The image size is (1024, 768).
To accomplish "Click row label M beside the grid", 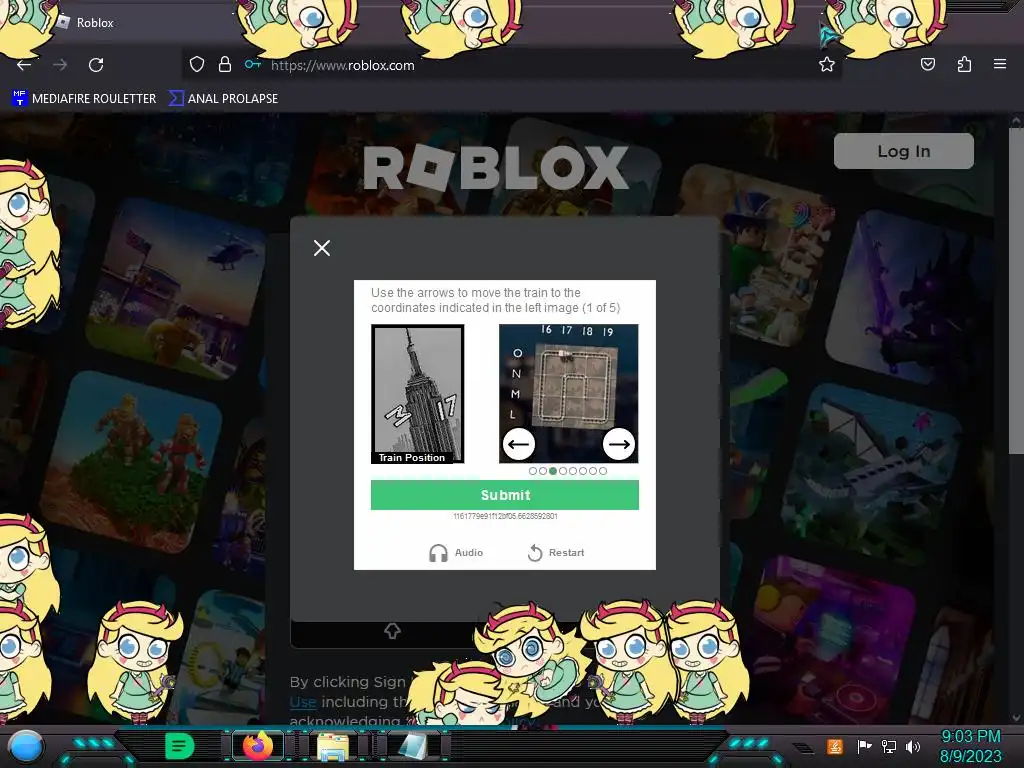I will click(x=515, y=394).
